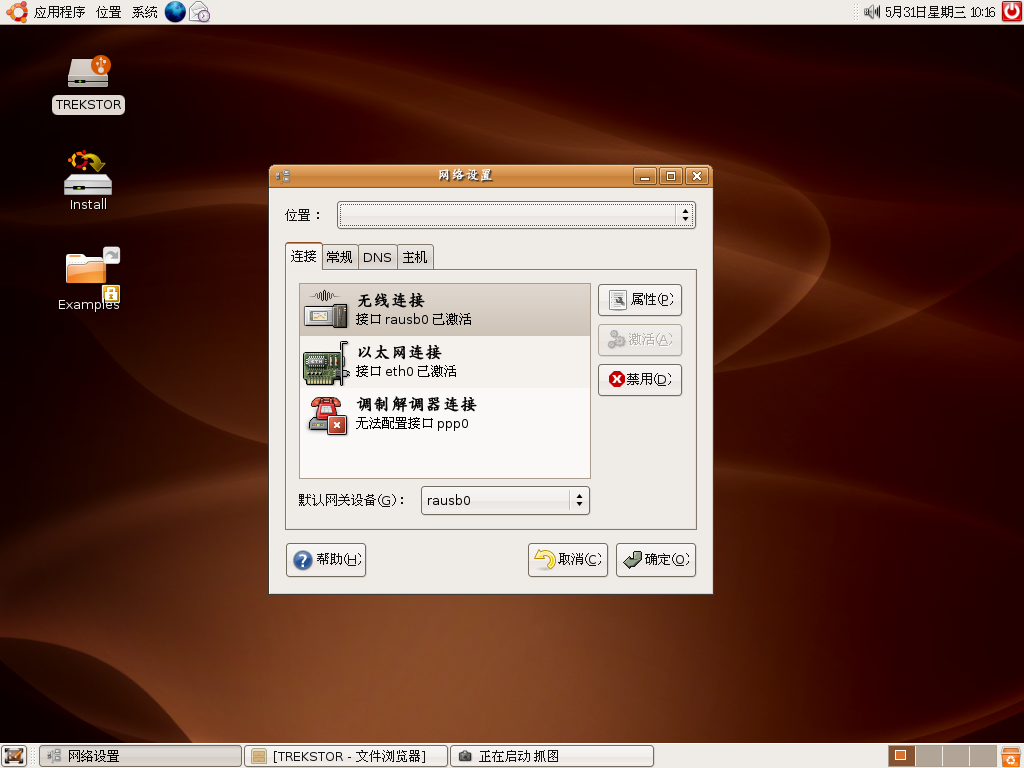Click the Ethernet card icon in list
Screen dimensions: 1024x768
(x=325, y=363)
